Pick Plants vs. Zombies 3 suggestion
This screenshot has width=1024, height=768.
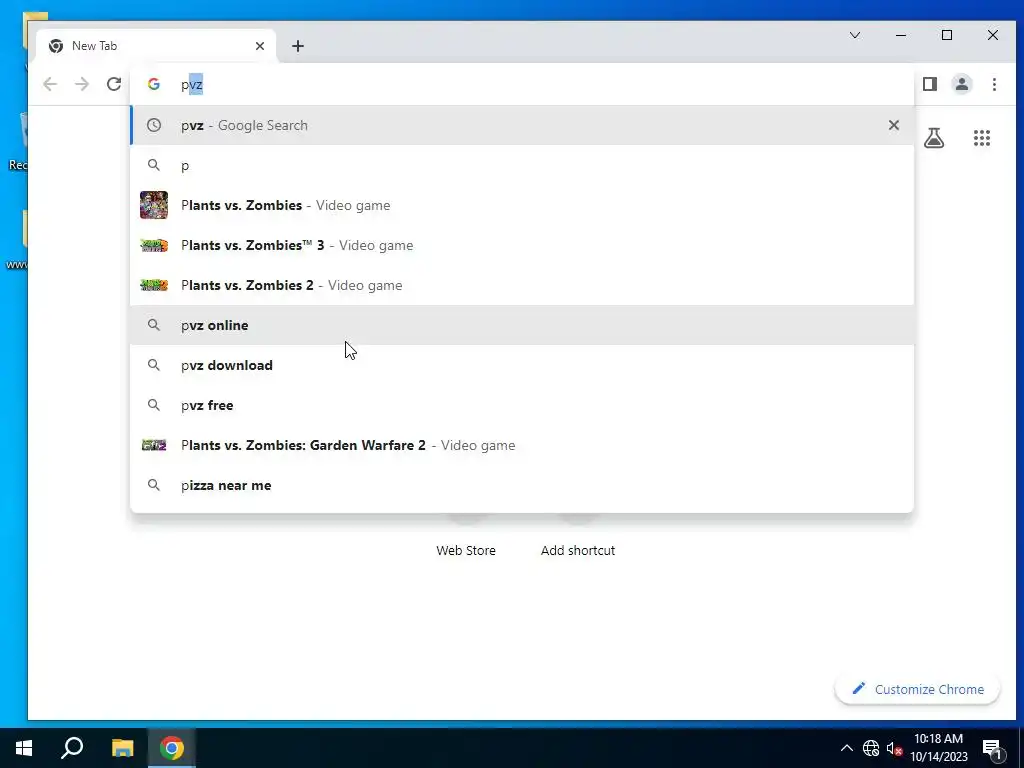pos(521,246)
